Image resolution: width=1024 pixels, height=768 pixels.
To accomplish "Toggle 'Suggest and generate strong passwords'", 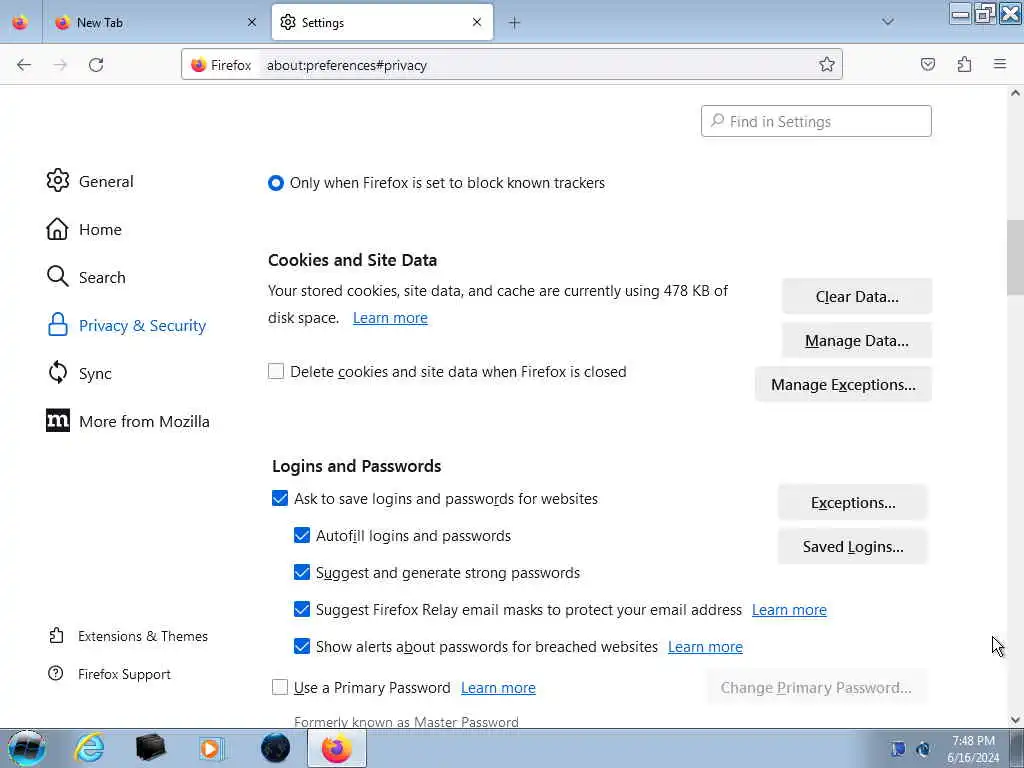I will (302, 573).
